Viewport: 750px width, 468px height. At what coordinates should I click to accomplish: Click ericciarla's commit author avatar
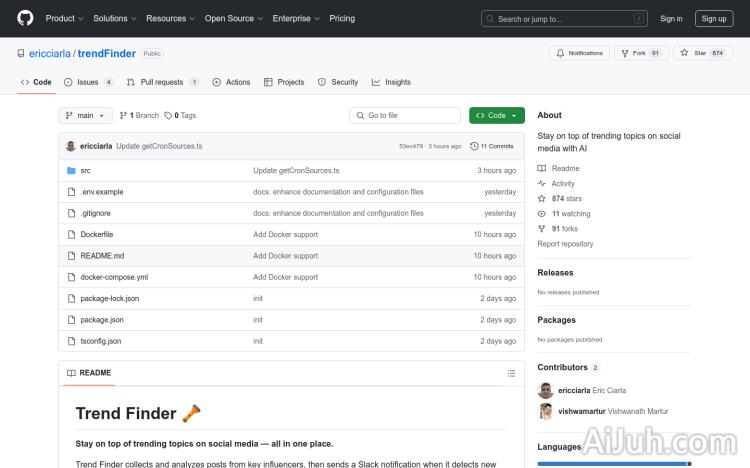pos(71,146)
